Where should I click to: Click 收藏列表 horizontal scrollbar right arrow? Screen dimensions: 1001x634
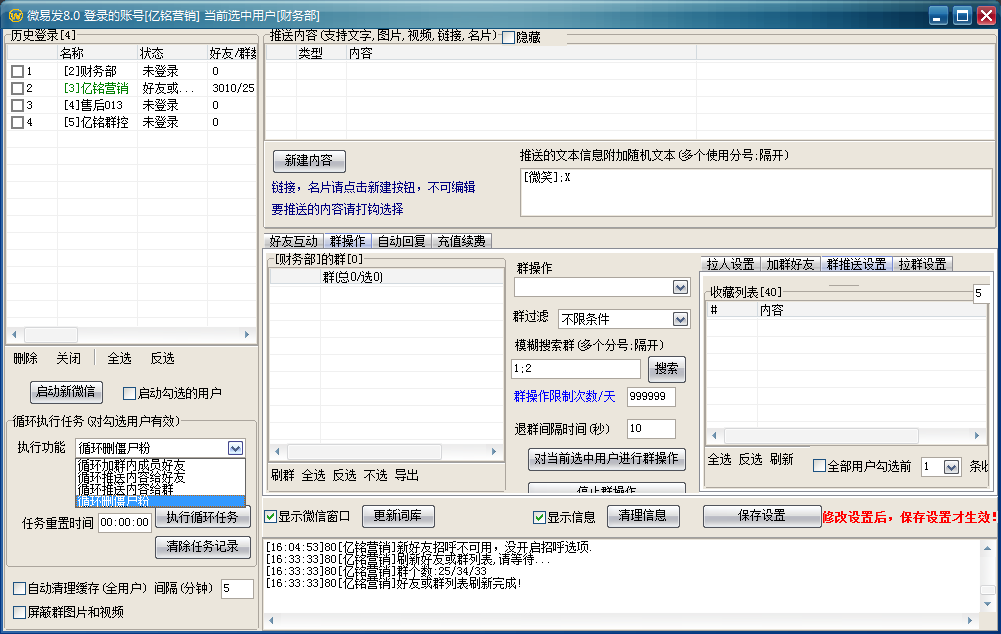(977, 436)
